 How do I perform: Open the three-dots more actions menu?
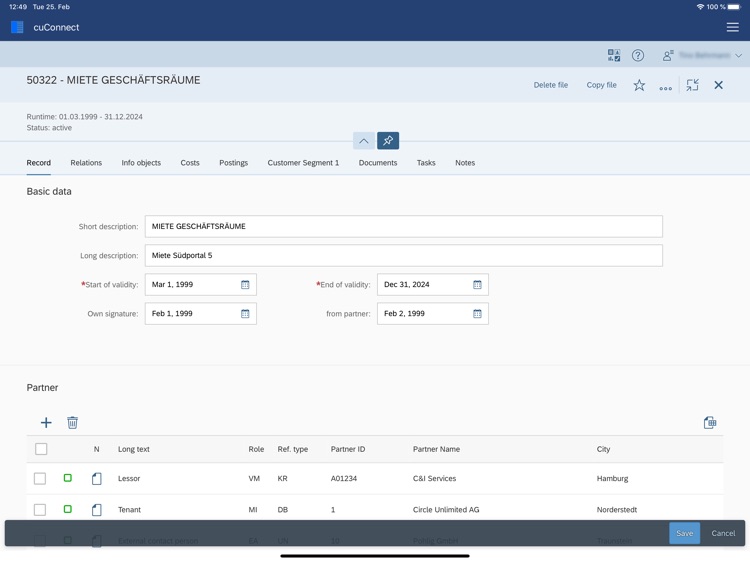665,88
